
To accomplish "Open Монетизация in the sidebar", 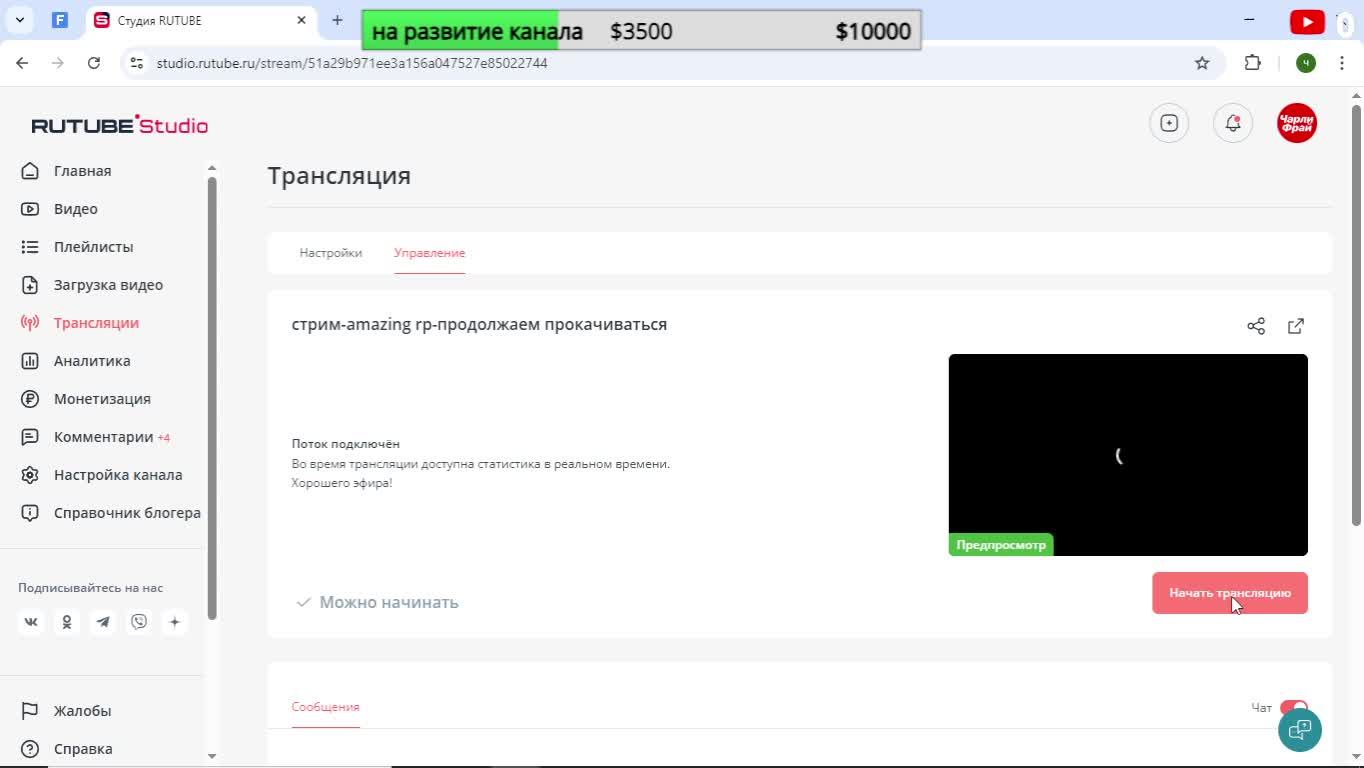I will [x=102, y=399].
